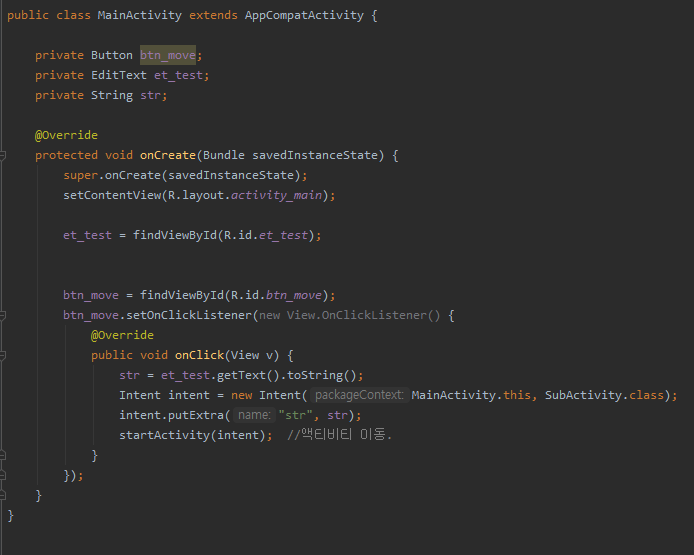This screenshot has width=694, height=555.
Task: Click the 'name:' parameter hint
Action: [x=254, y=416]
